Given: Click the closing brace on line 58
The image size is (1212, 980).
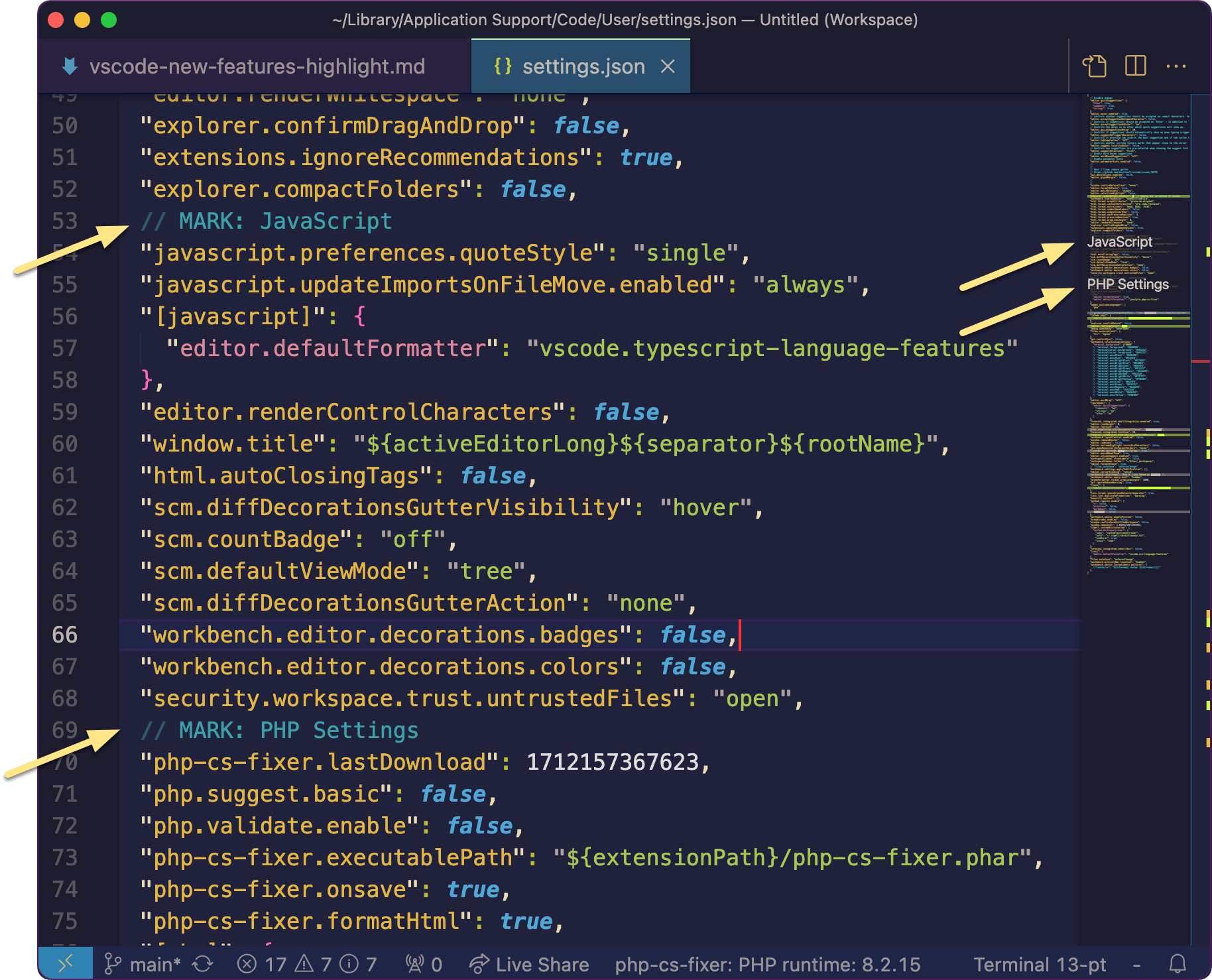Looking at the screenshot, I should point(147,381).
